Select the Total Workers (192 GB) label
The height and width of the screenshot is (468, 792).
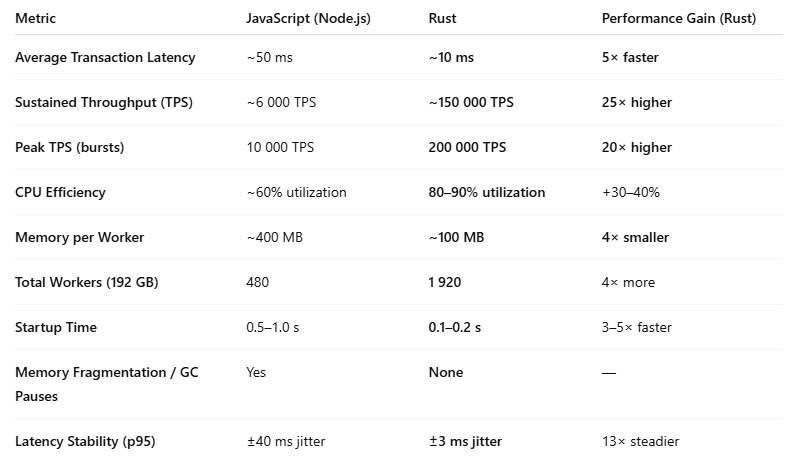(86, 282)
